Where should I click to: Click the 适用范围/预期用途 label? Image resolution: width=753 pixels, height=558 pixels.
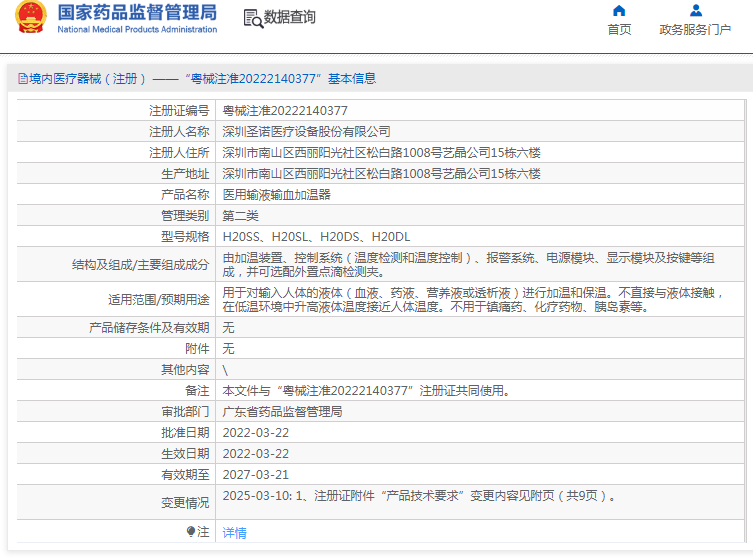coord(159,300)
